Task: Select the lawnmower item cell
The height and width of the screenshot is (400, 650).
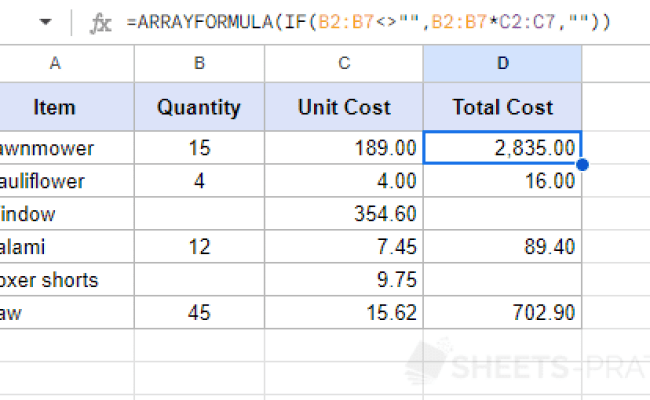Action: tap(67, 148)
